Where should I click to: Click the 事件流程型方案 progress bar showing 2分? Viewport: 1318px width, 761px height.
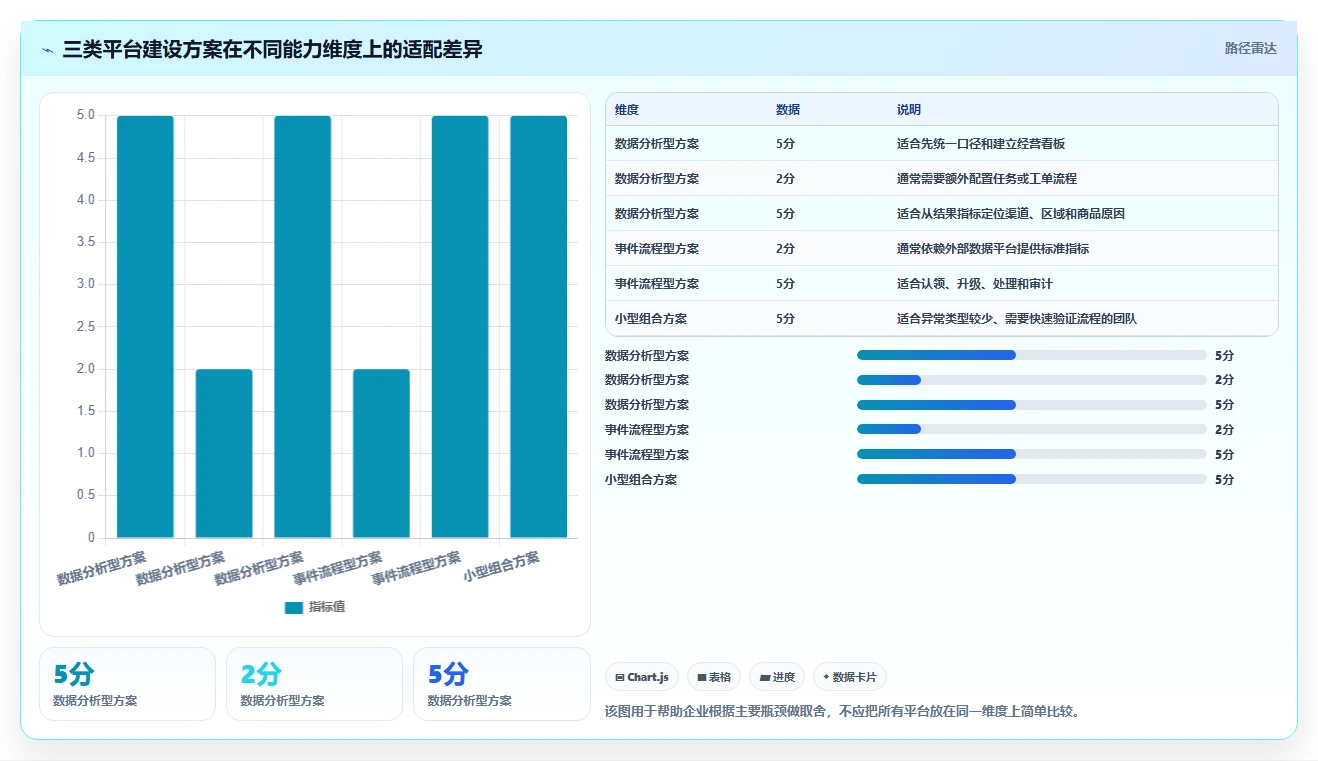pos(1032,429)
